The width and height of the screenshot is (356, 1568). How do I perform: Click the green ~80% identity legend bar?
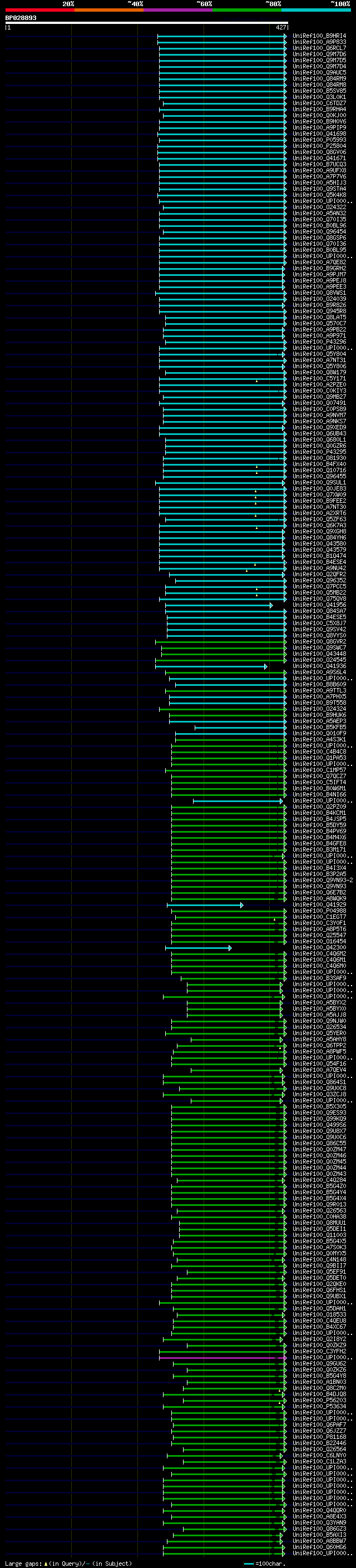tap(247, 10)
